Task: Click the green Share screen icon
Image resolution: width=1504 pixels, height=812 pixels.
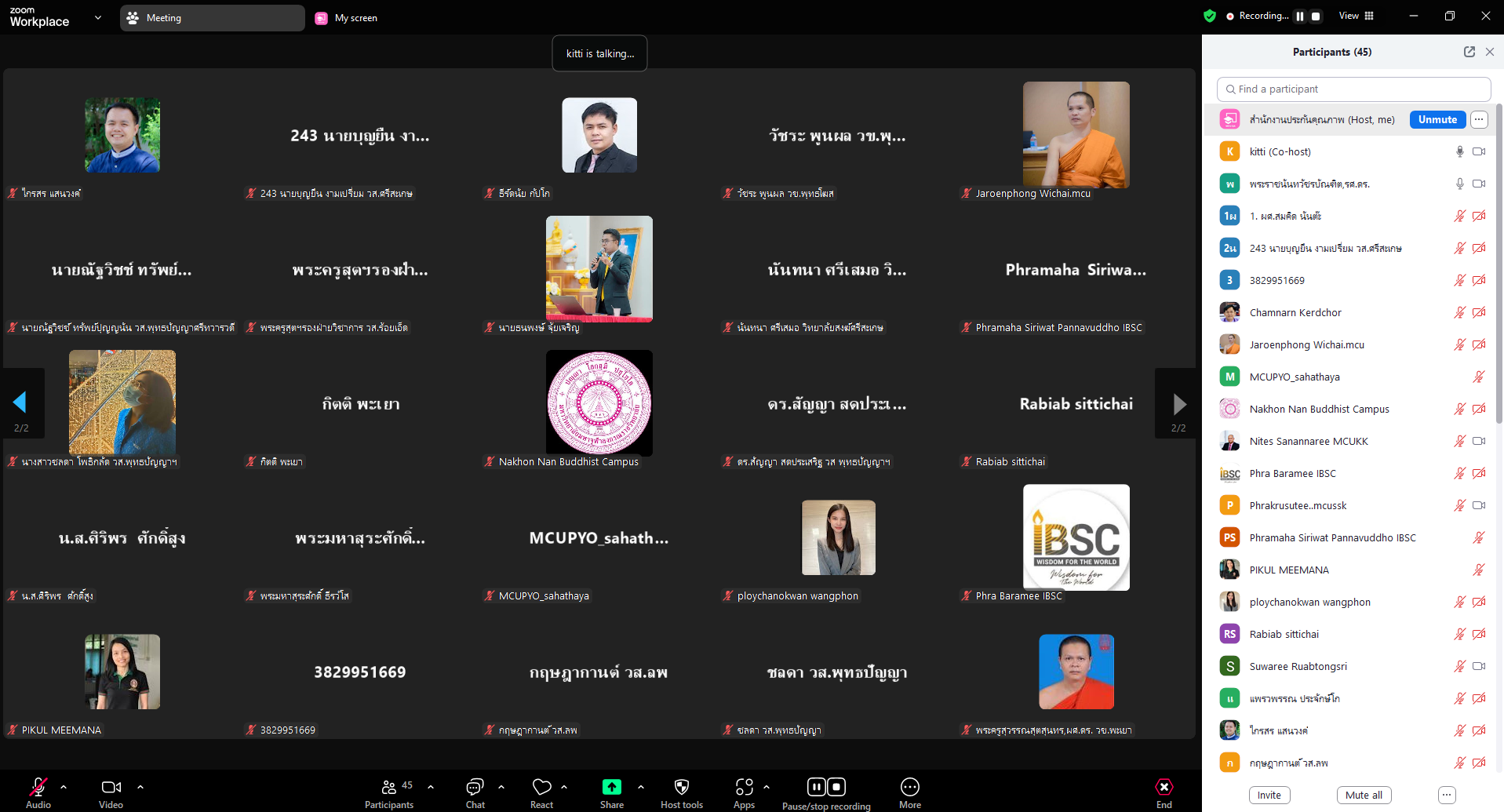Action: [611, 787]
